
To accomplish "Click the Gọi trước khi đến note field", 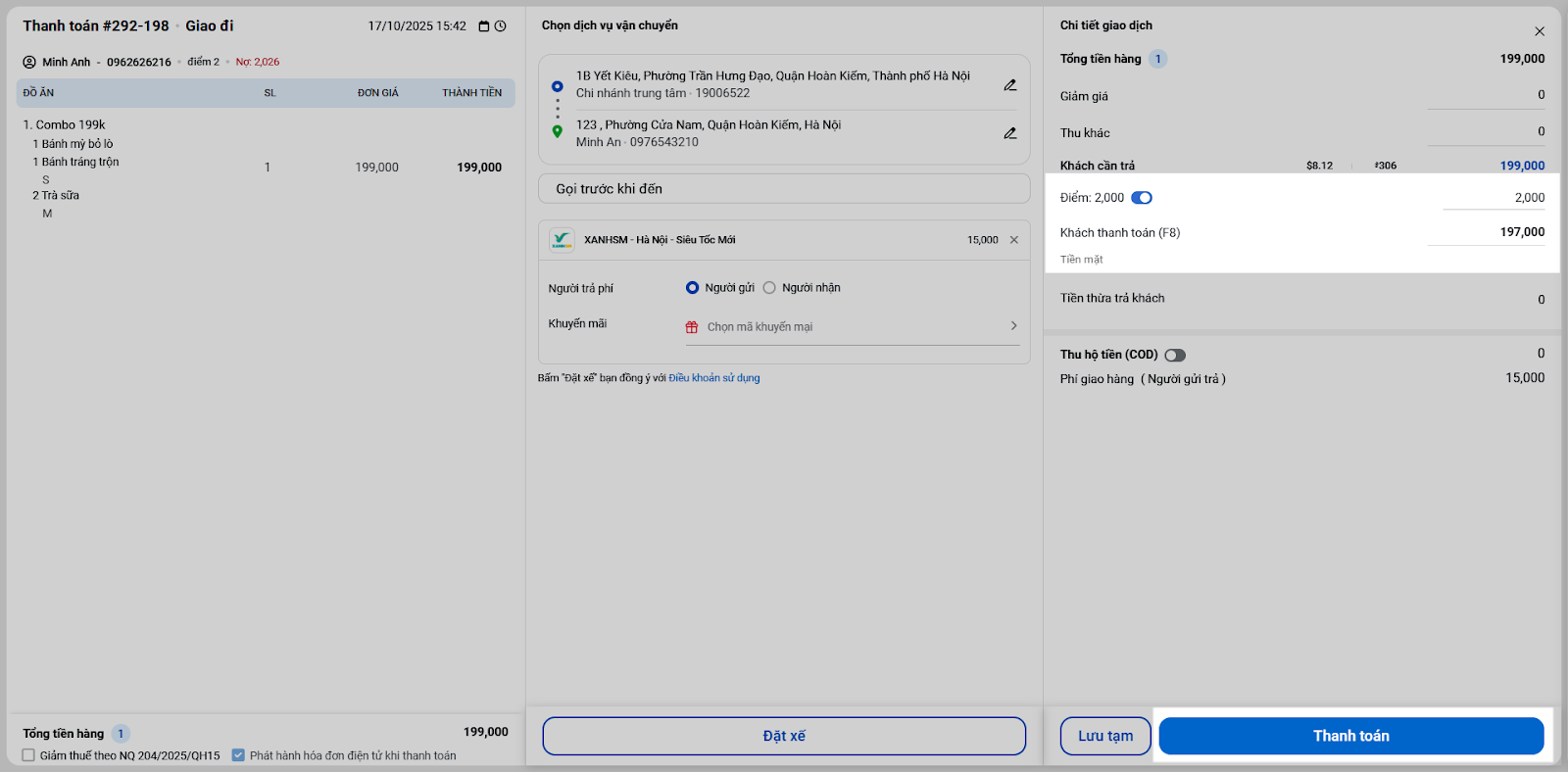I will [x=784, y=189].
